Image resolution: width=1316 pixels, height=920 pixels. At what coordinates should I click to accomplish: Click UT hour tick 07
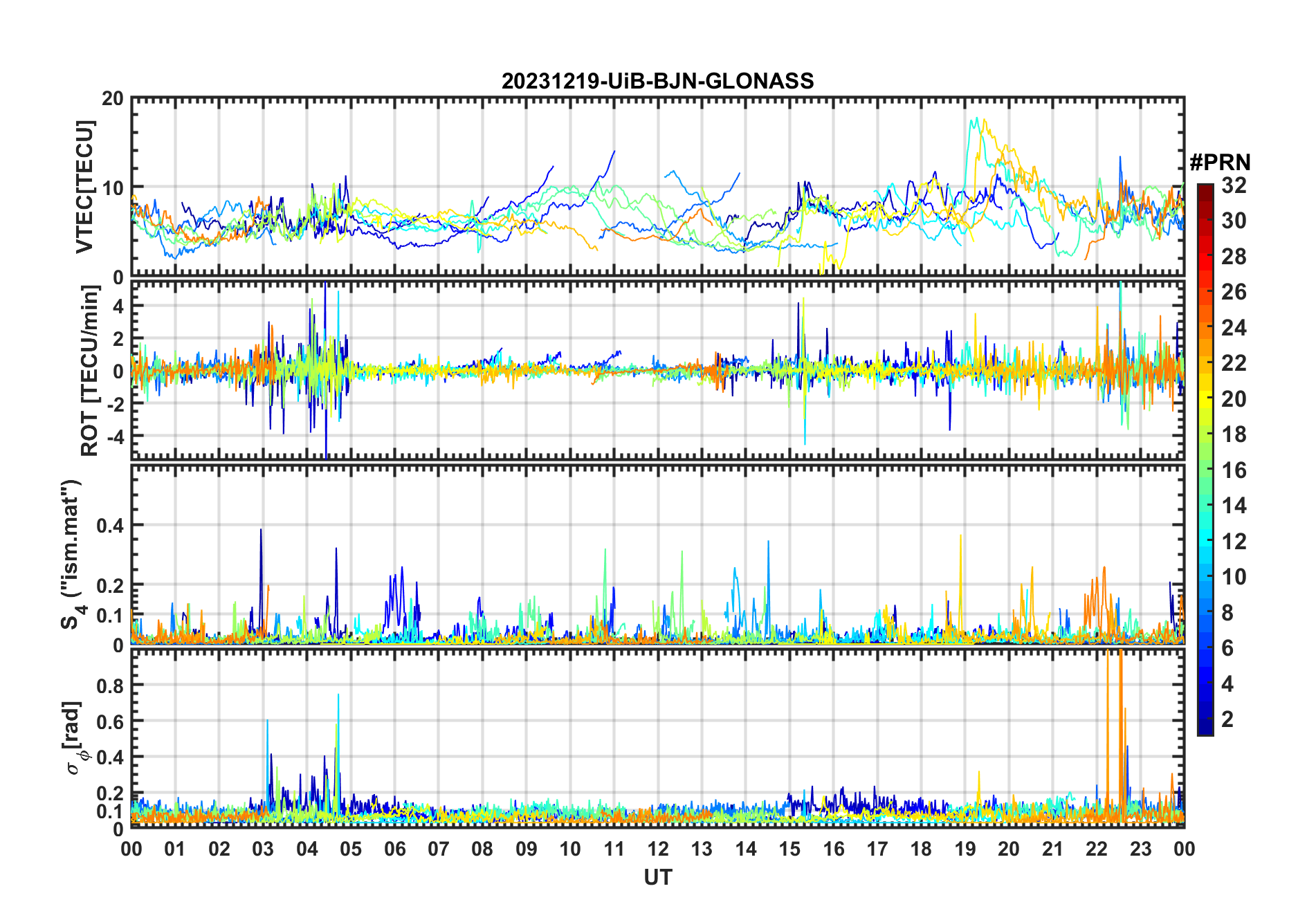click(x=439, y=849)
